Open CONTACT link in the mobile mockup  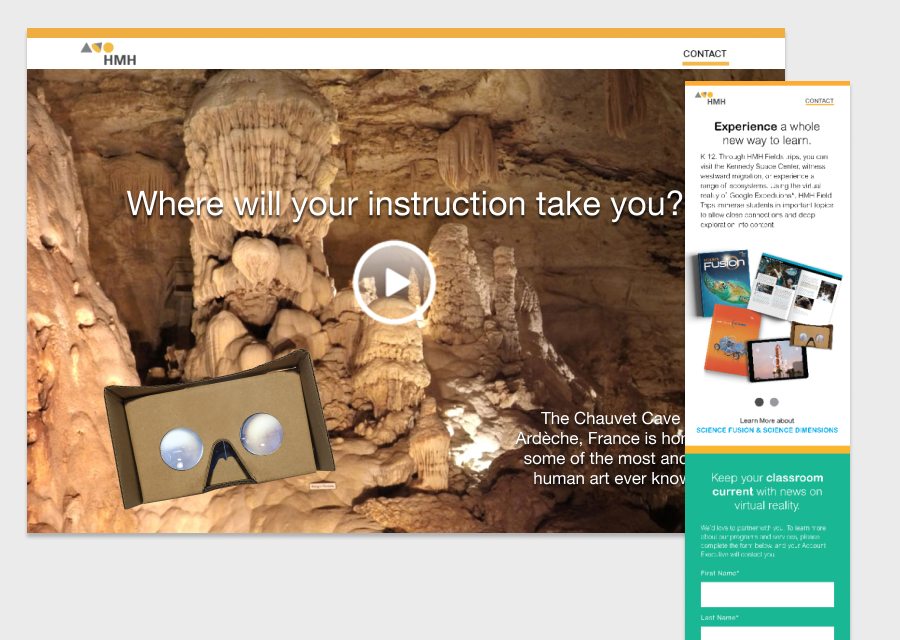point(819,100)
